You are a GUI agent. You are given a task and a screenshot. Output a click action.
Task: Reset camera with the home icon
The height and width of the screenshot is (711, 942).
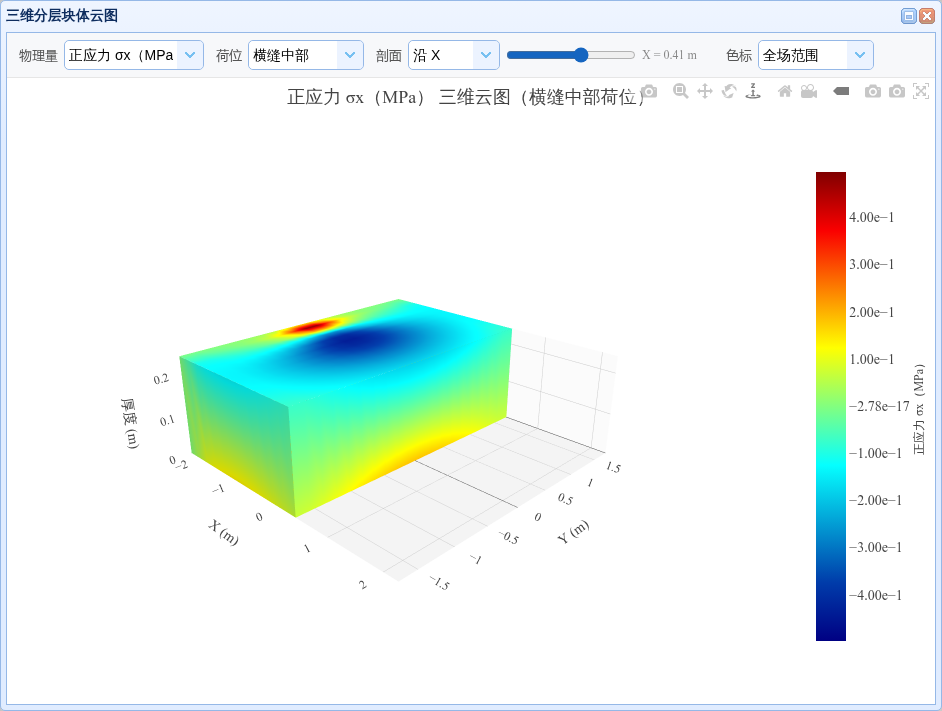point(785,91)
